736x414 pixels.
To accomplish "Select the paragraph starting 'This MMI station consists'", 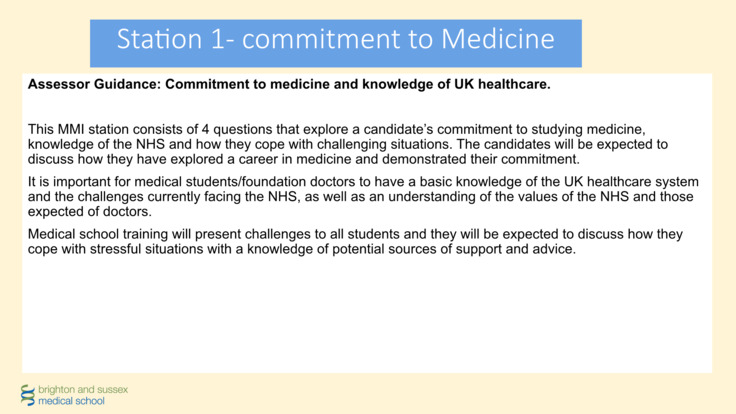I will click(x=350, y=143).
